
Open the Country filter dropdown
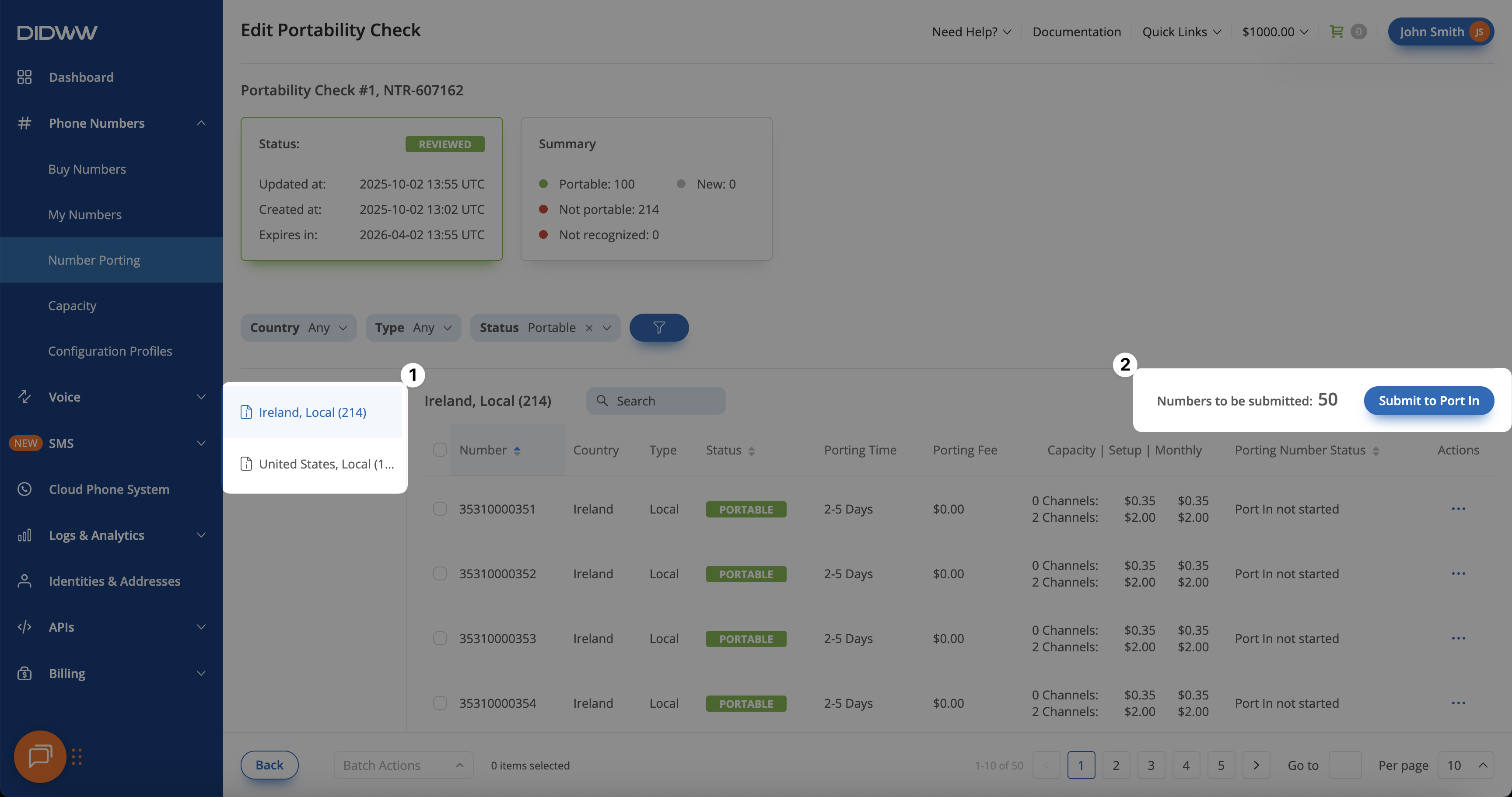(x=298, y=328)
